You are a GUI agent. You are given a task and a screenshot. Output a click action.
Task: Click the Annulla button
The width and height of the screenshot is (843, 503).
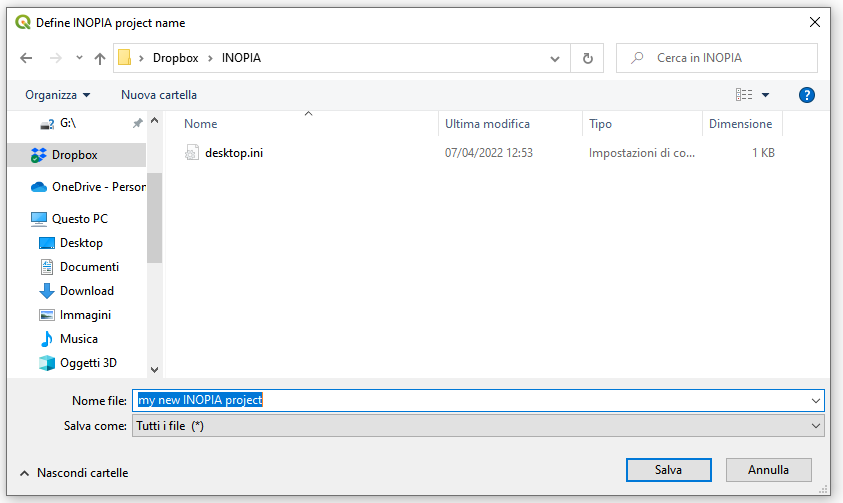tap(768, 470)
